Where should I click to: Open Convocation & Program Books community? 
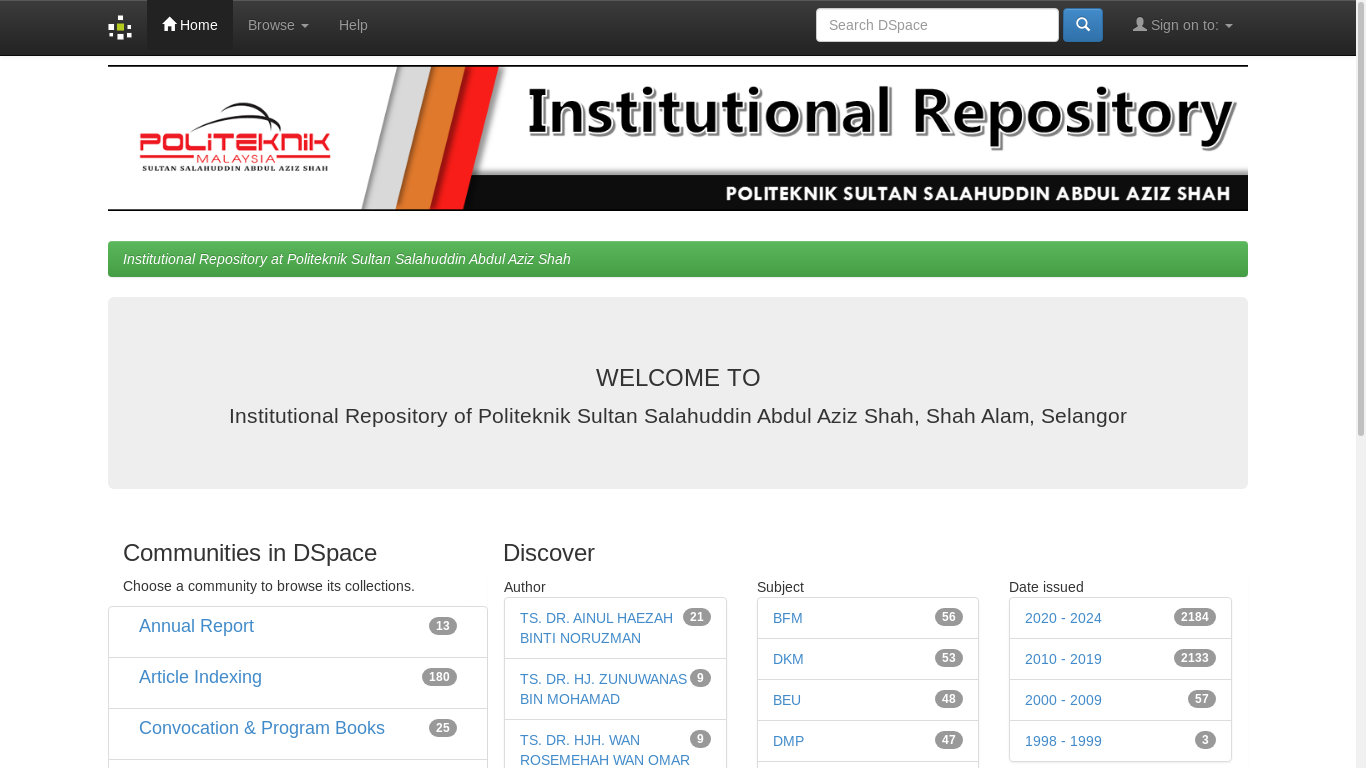coord(262,728)
